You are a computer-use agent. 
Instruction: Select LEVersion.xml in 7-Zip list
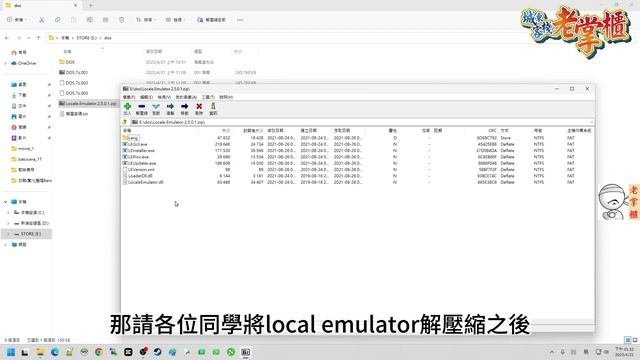139,169
